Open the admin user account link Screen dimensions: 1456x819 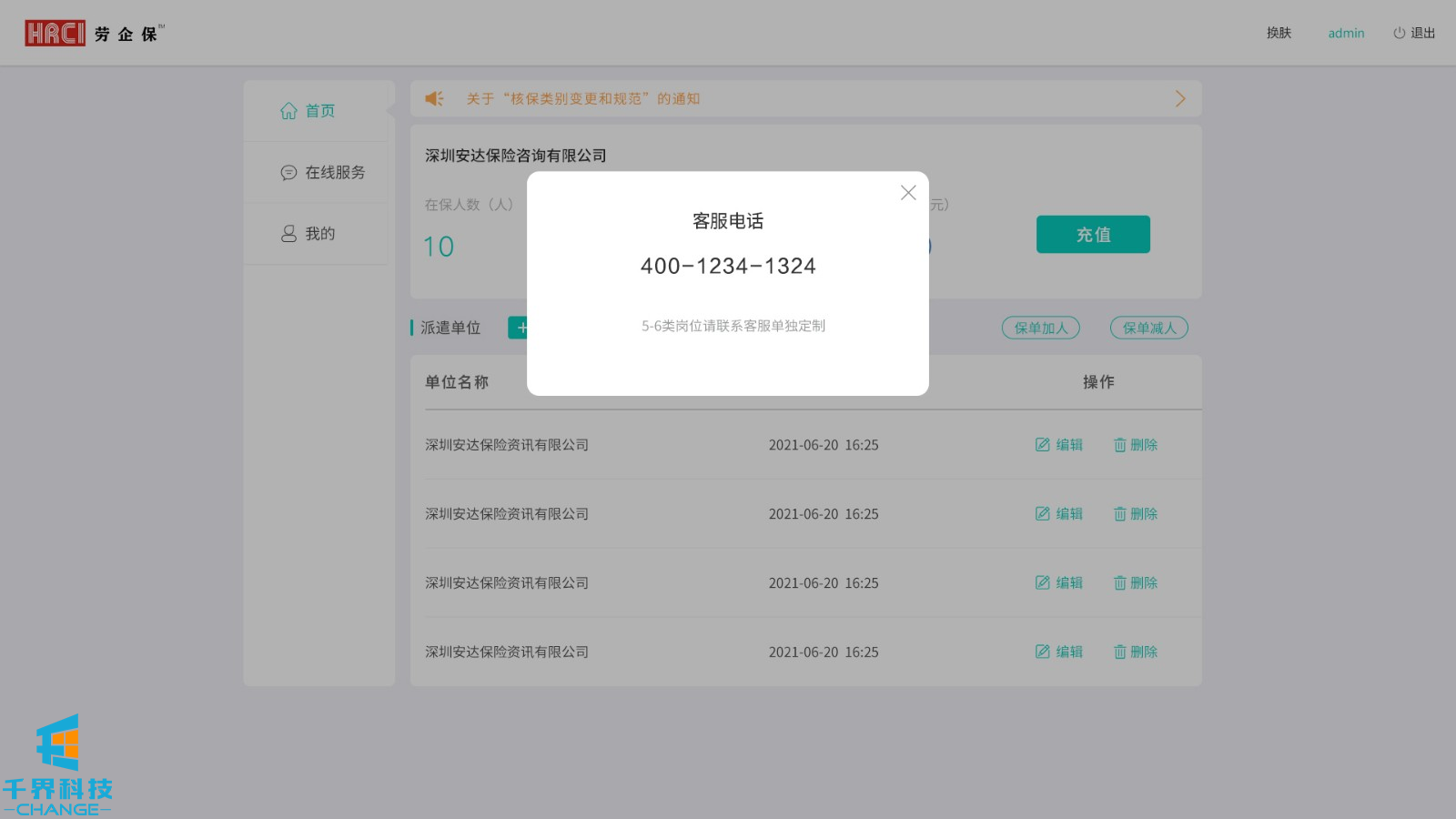tap(1346, 33)
